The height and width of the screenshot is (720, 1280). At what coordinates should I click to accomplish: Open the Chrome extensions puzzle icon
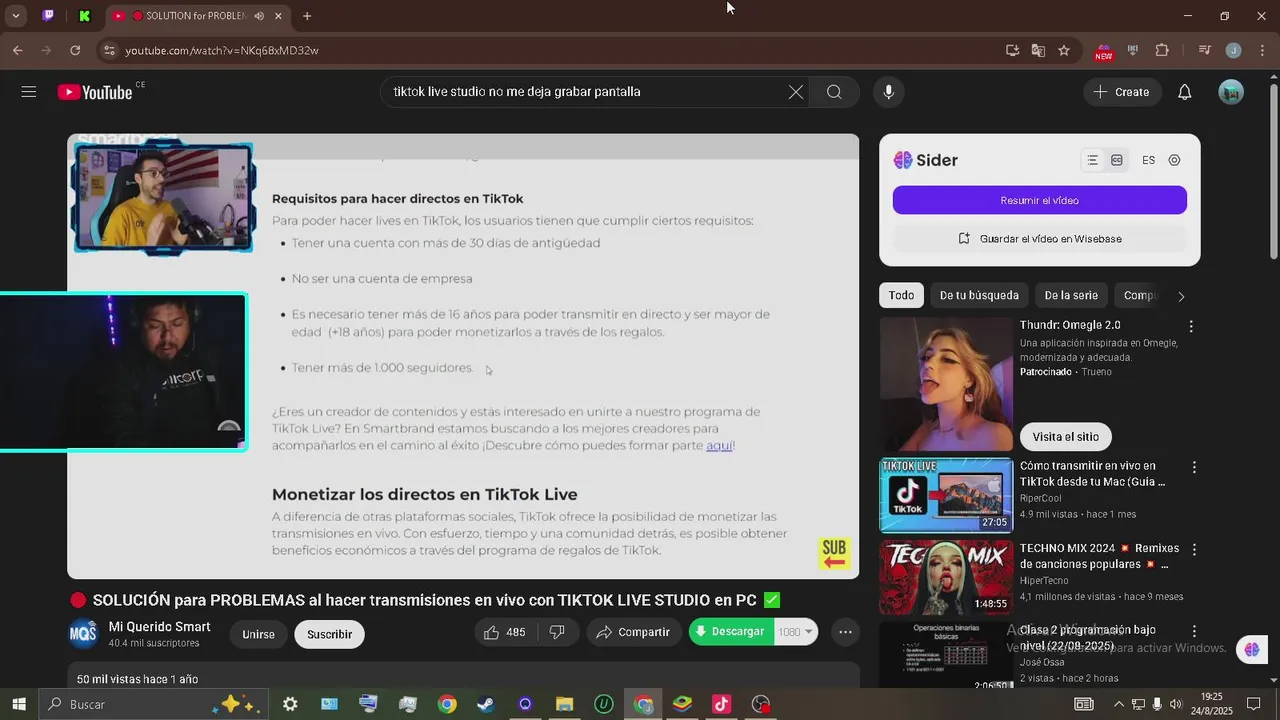(x=1162, y=50)
